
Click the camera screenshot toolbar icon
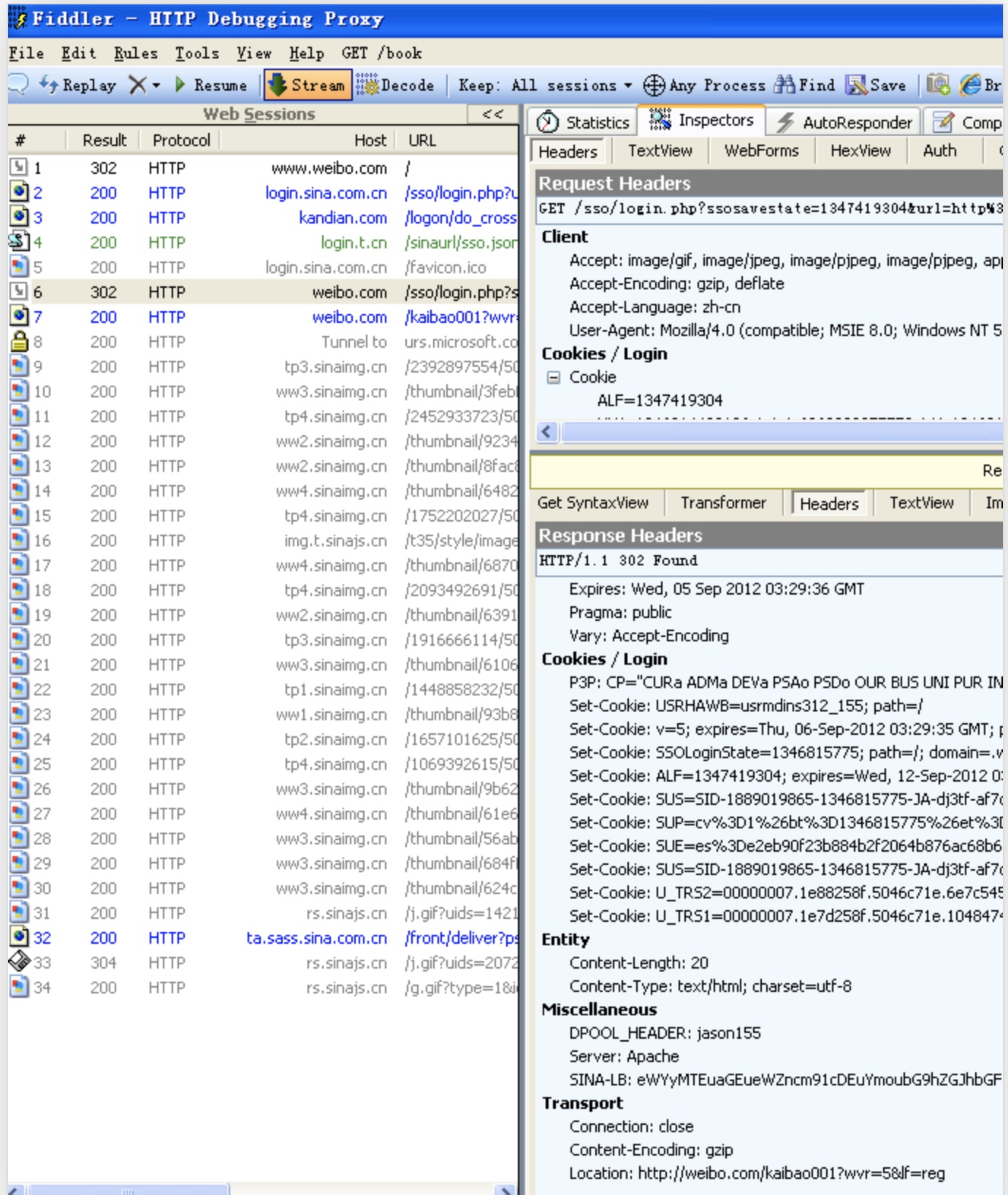(938, 85)
